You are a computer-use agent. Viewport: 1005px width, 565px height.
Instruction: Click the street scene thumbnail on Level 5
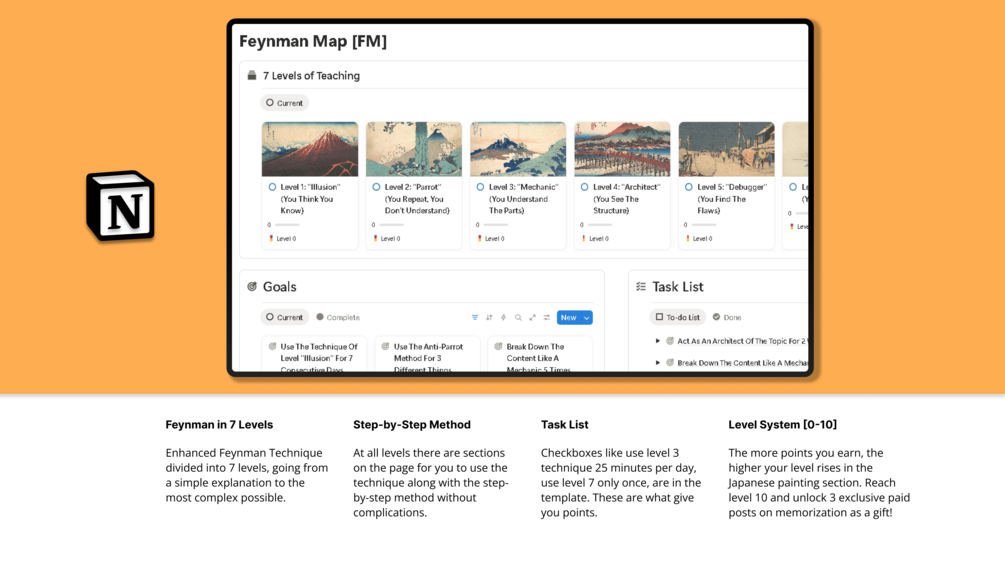pyautogui.click(x=727, y=149)
